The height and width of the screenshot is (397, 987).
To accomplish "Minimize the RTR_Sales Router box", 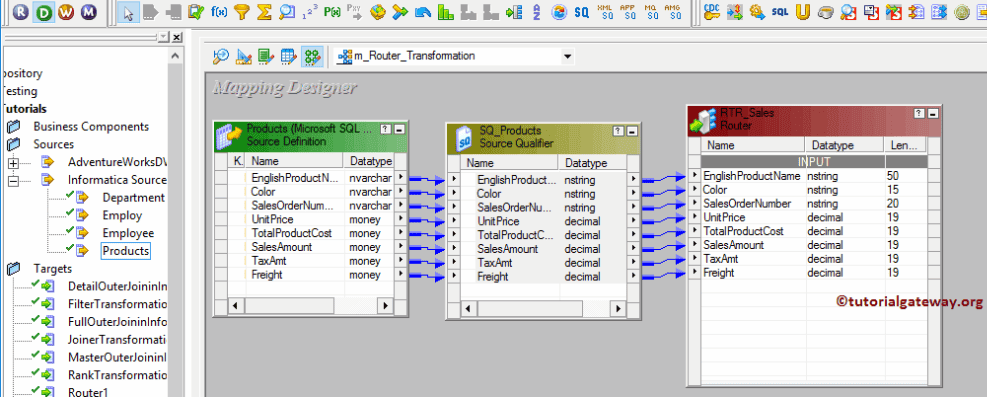I will [933, 113].
